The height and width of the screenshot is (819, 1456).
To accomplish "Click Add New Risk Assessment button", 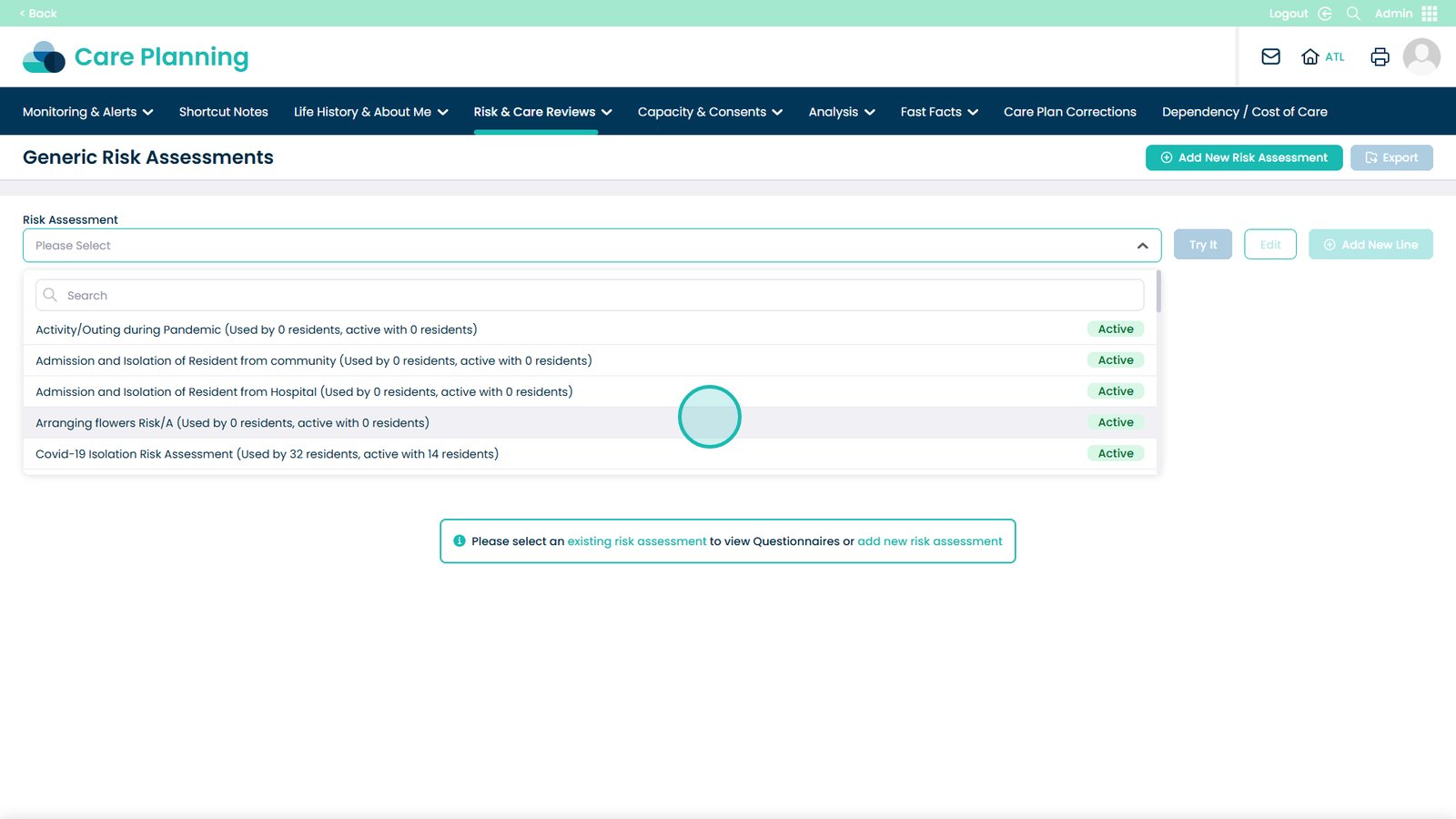I will (x=1243, y=157).
